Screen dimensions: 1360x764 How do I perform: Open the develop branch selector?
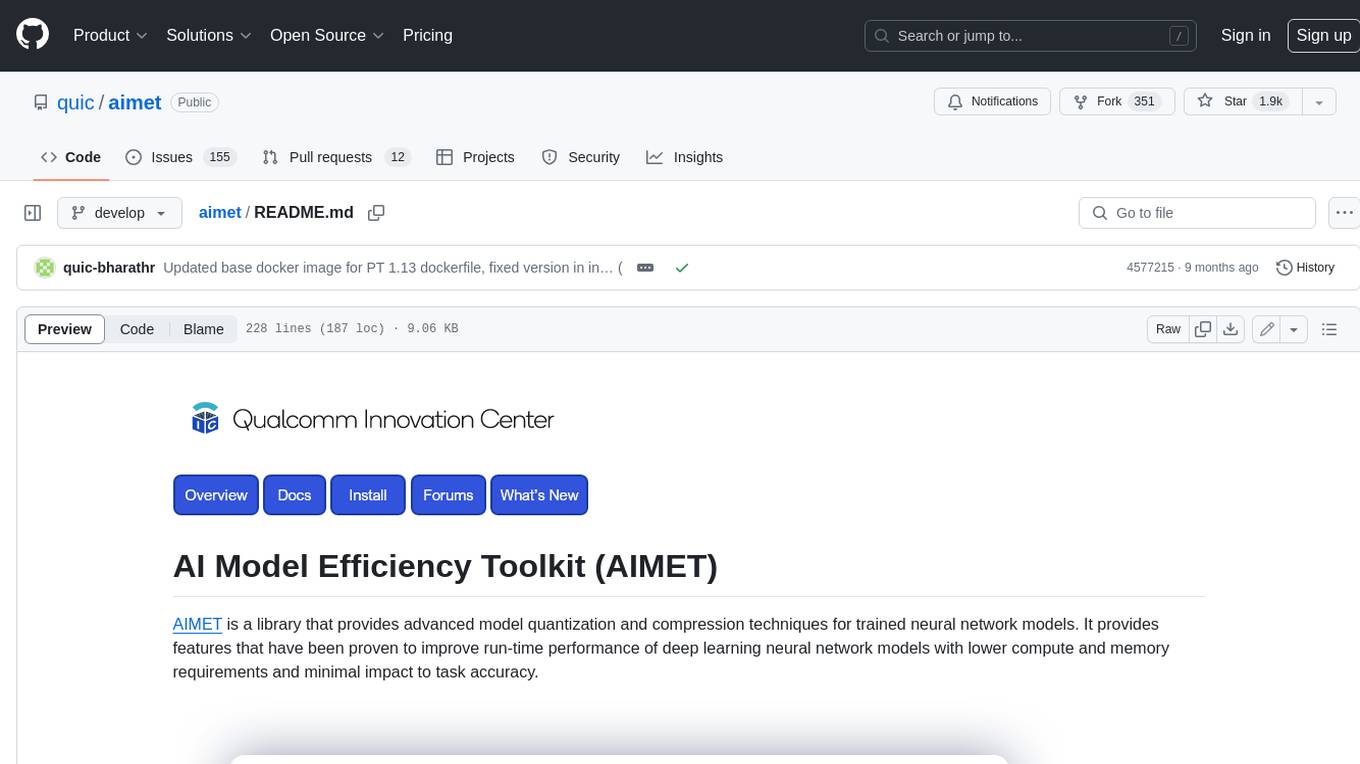119,213
